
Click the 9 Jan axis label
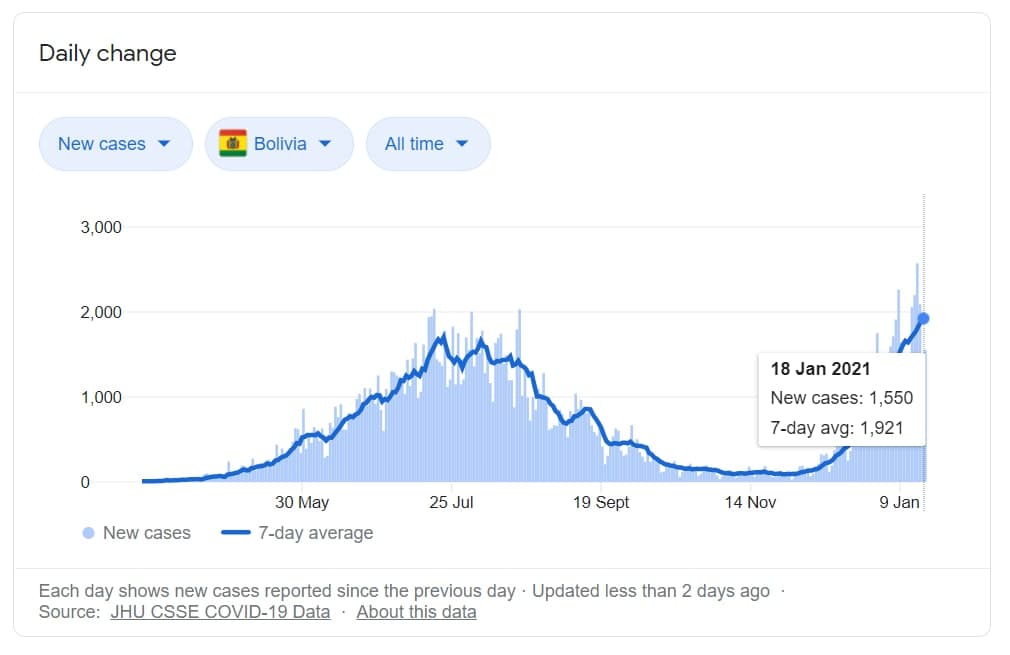point(899,502)
